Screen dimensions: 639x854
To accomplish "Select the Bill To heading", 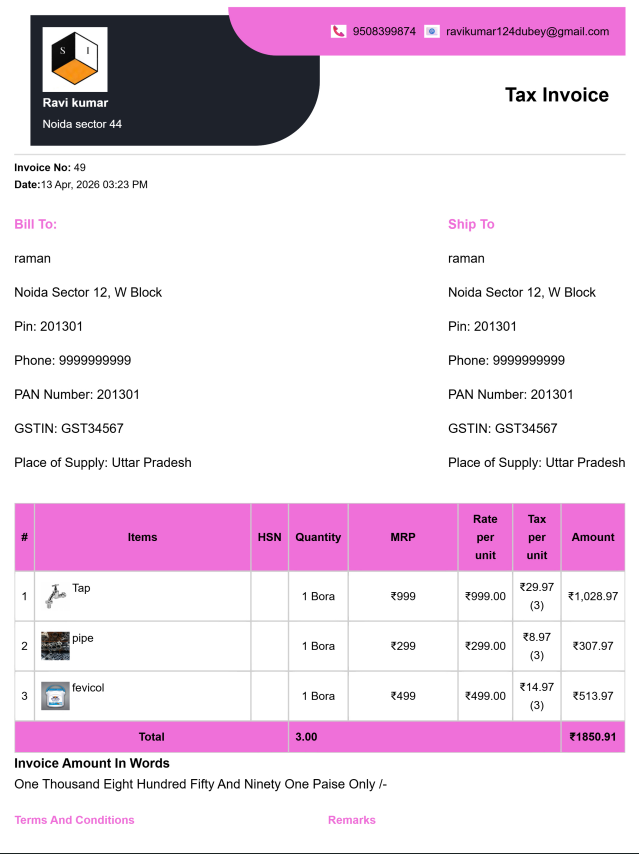I will click(35, 224).
